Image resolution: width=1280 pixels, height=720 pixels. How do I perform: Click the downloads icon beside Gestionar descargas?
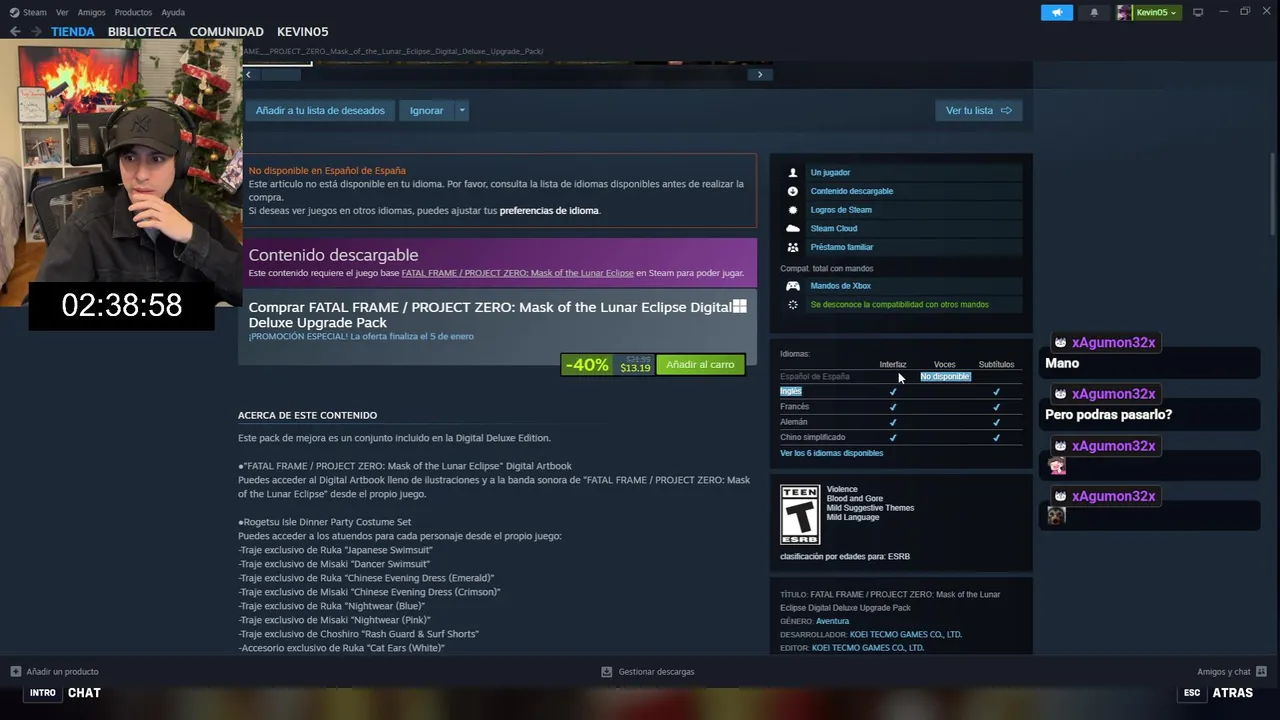point(607,672)
